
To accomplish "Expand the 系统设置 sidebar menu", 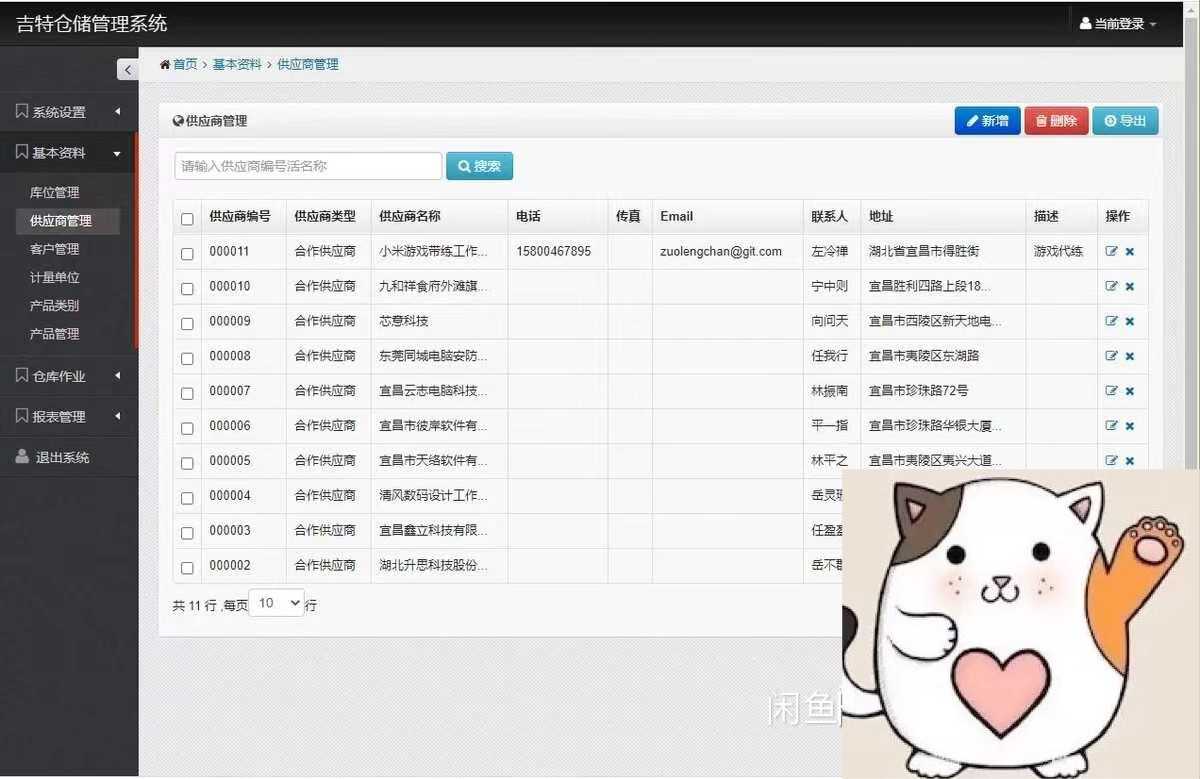I will (x=69, y=112).
